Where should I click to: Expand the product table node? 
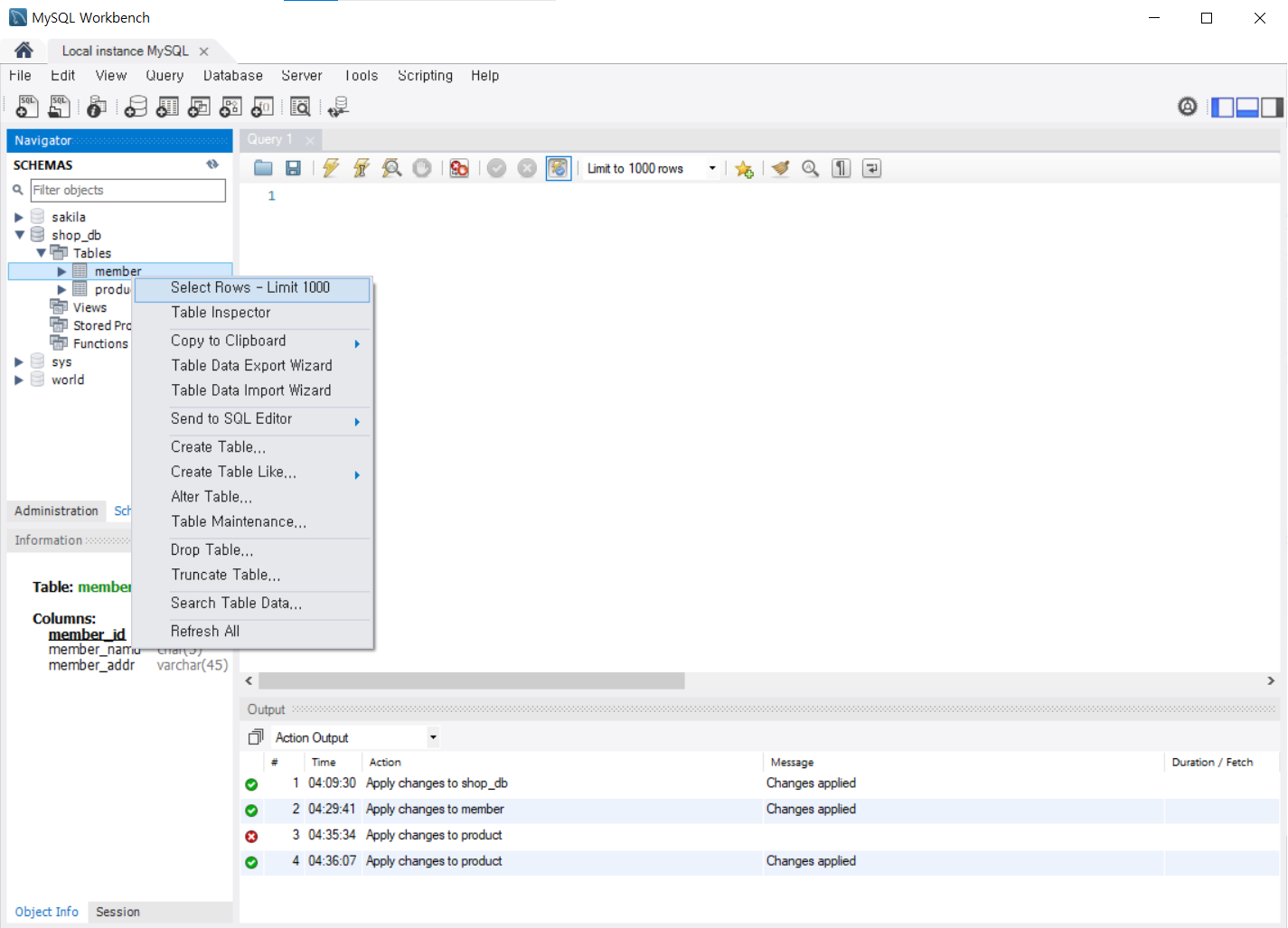(61, 289)
